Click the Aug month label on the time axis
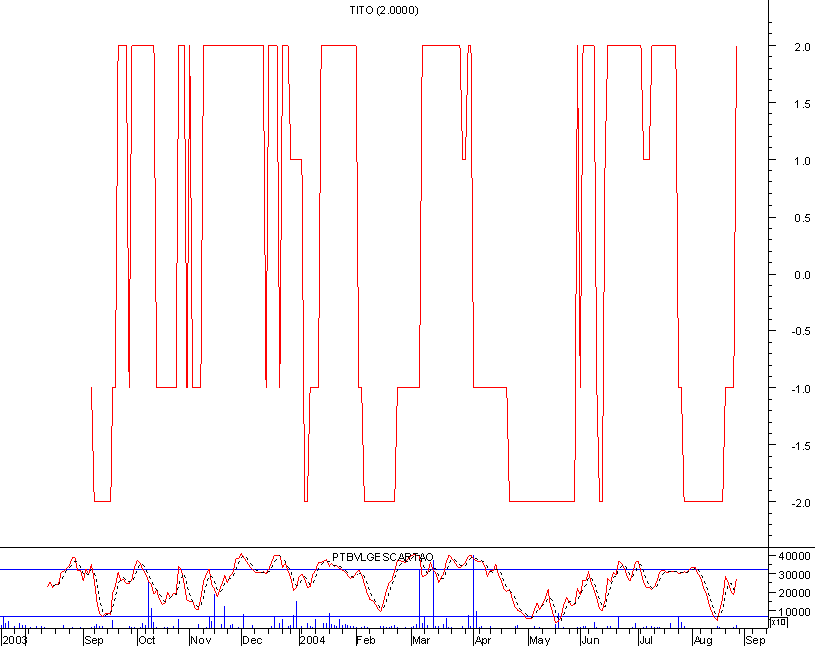The width and height of the screenshot is (815, 646). pyautogui.click(x=703, y=640)
